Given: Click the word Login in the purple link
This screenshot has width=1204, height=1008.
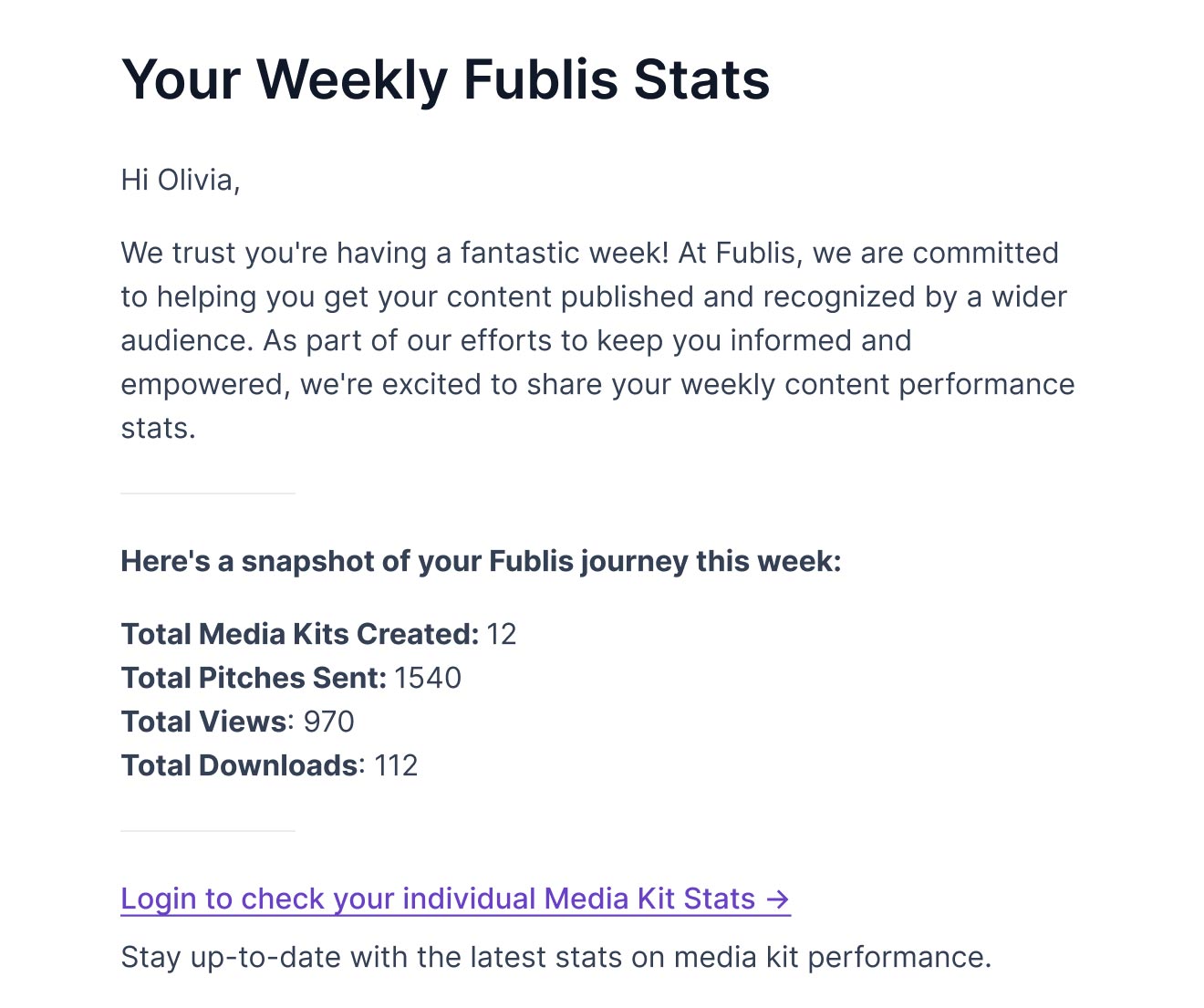Looking at the screenshot, I should pyautogui.click(x=159, y=899).
